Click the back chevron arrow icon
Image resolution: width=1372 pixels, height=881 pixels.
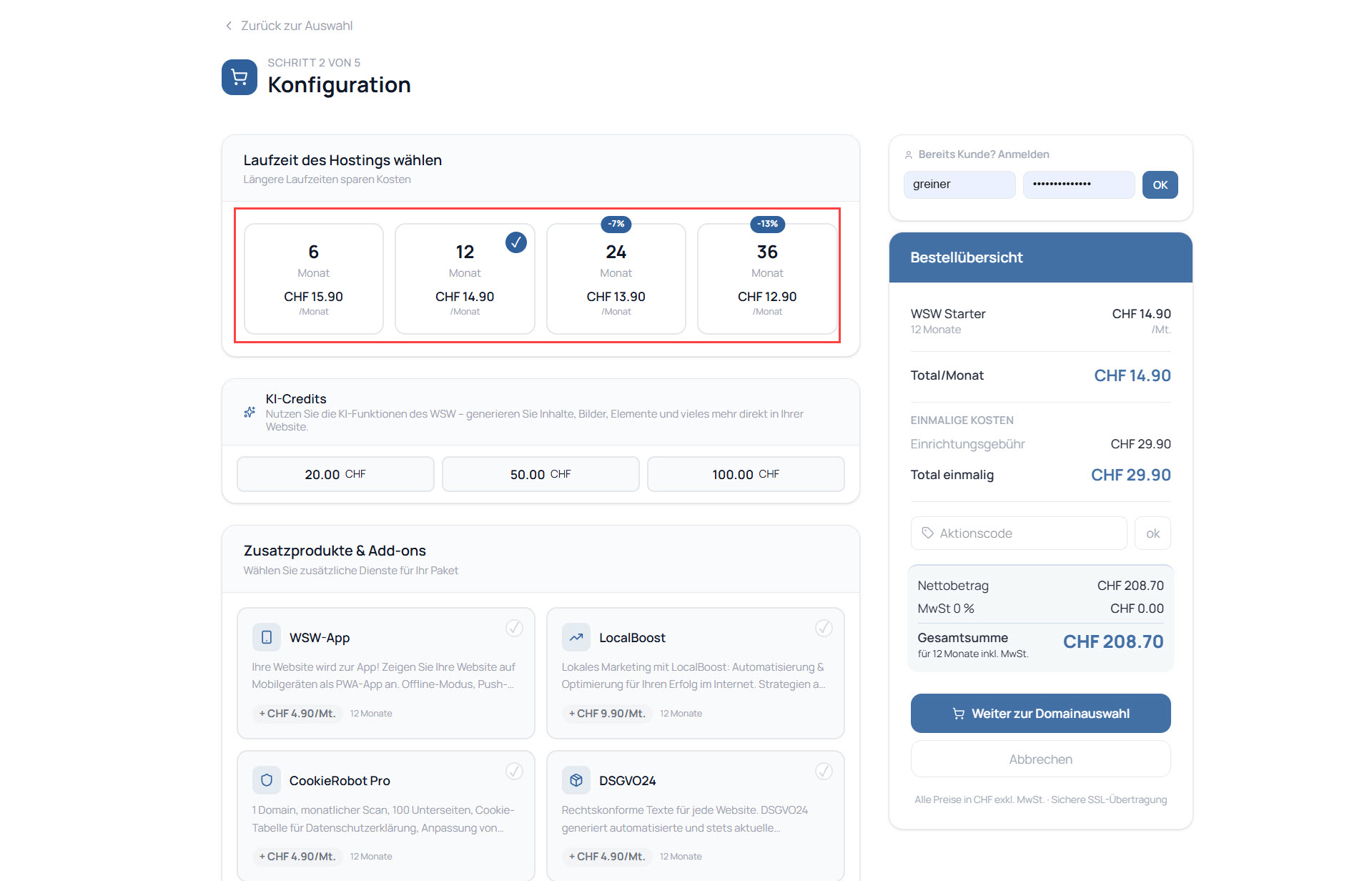229,26
